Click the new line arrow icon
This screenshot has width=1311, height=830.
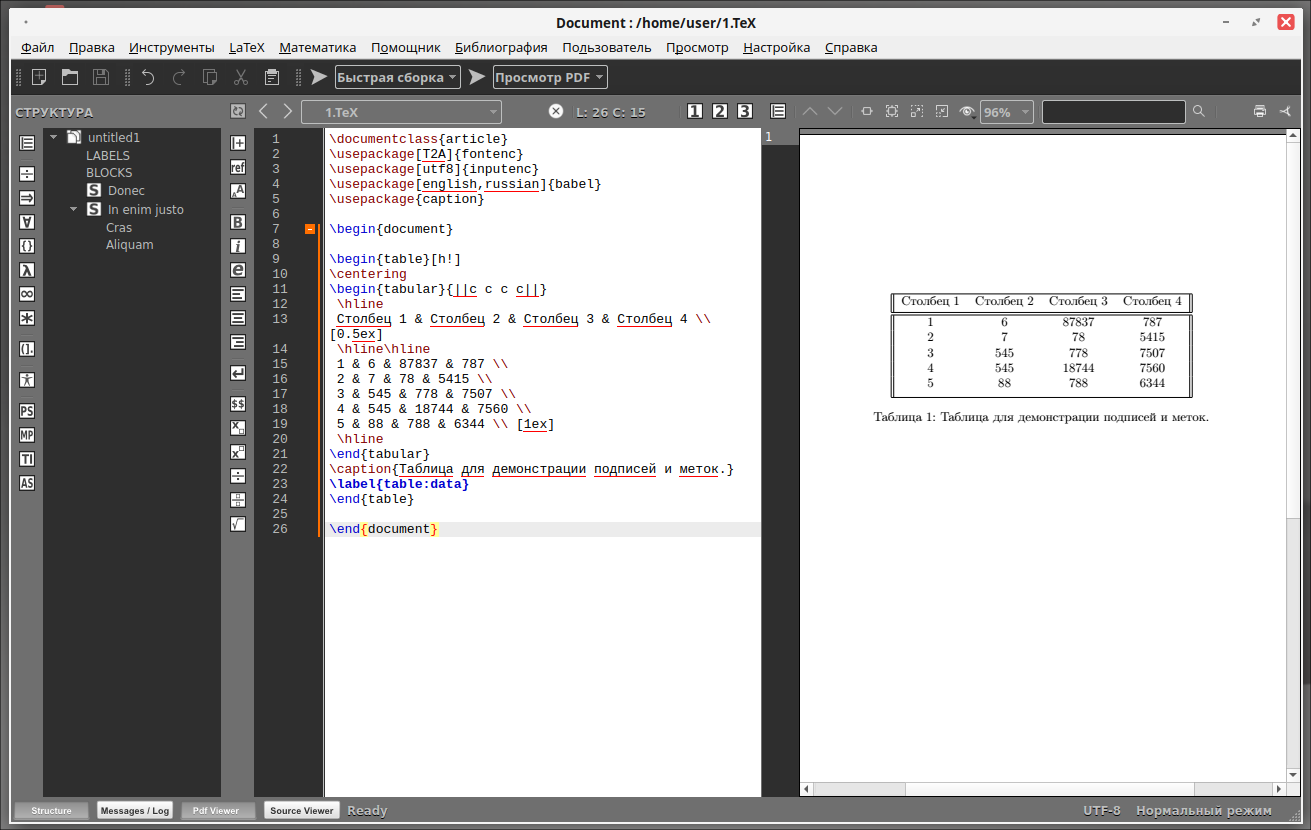coord(238,373)
